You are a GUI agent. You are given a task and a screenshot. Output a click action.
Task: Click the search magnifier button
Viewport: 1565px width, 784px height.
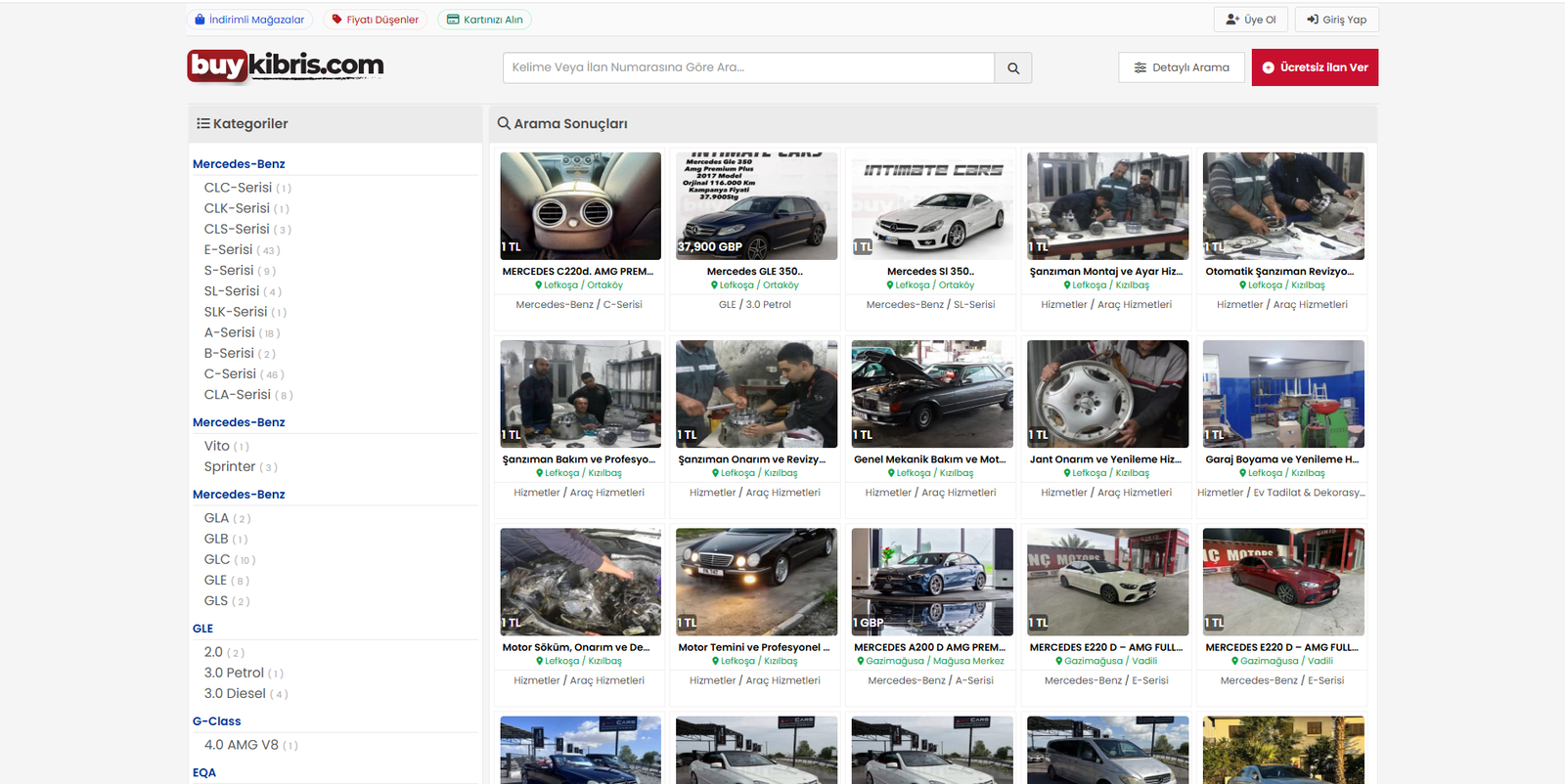1013,68
